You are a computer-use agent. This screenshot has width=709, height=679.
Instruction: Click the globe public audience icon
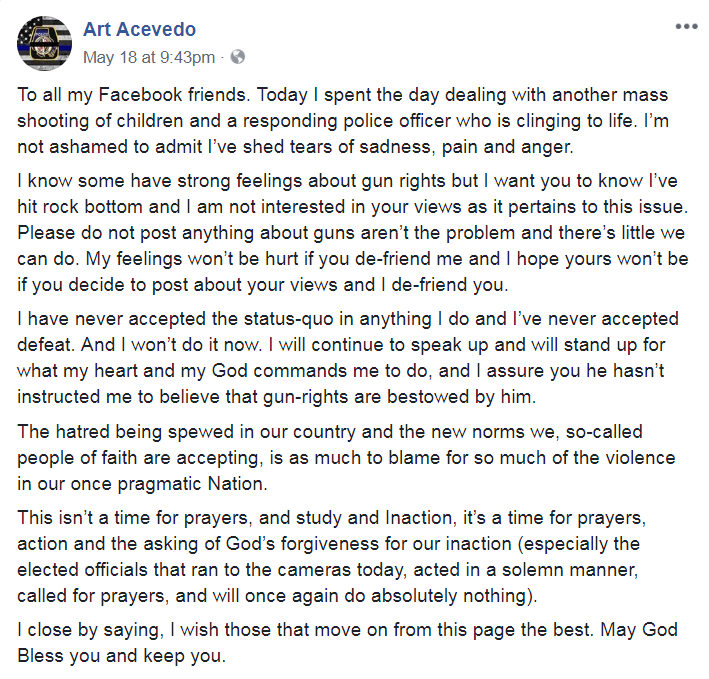coord(238,57)
